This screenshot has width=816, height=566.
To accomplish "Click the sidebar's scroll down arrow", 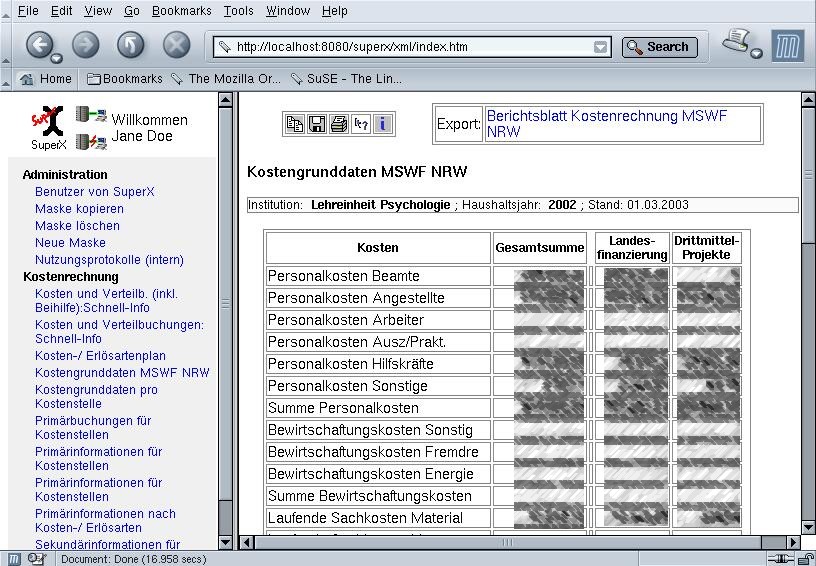I will (225, 541).
